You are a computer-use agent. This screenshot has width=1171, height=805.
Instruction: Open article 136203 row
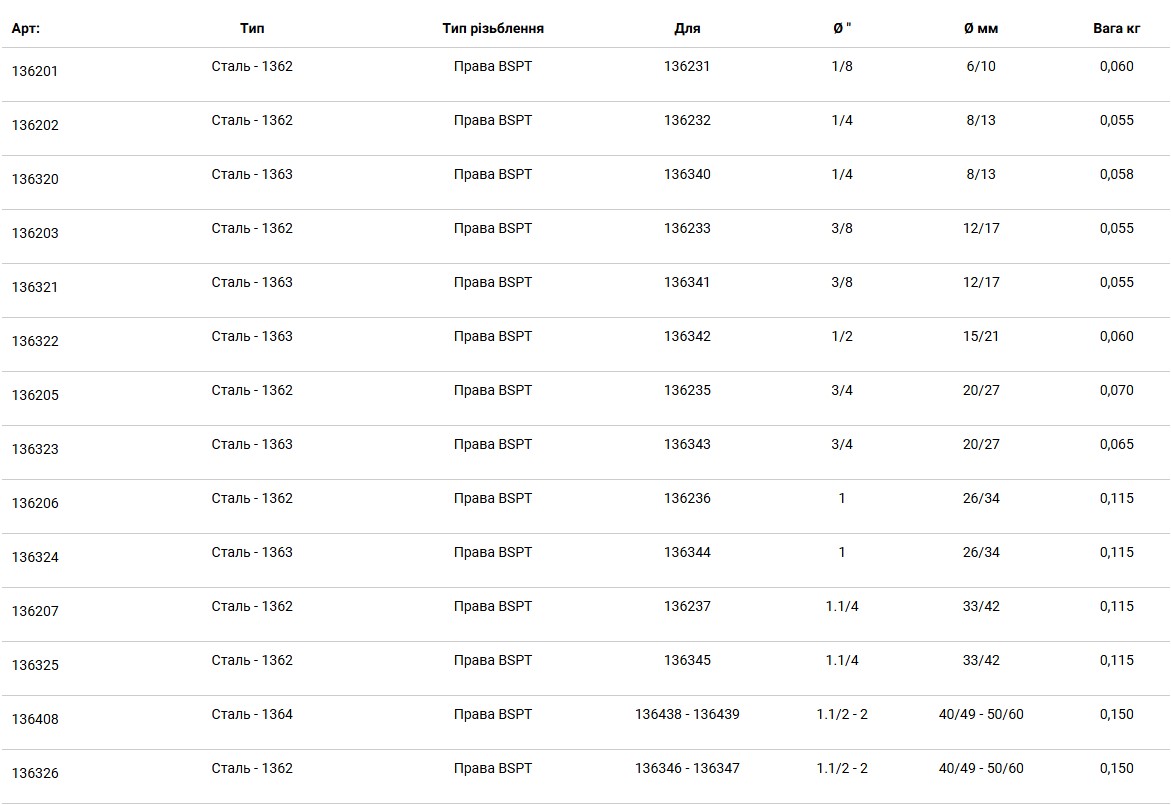click(34, 233)
